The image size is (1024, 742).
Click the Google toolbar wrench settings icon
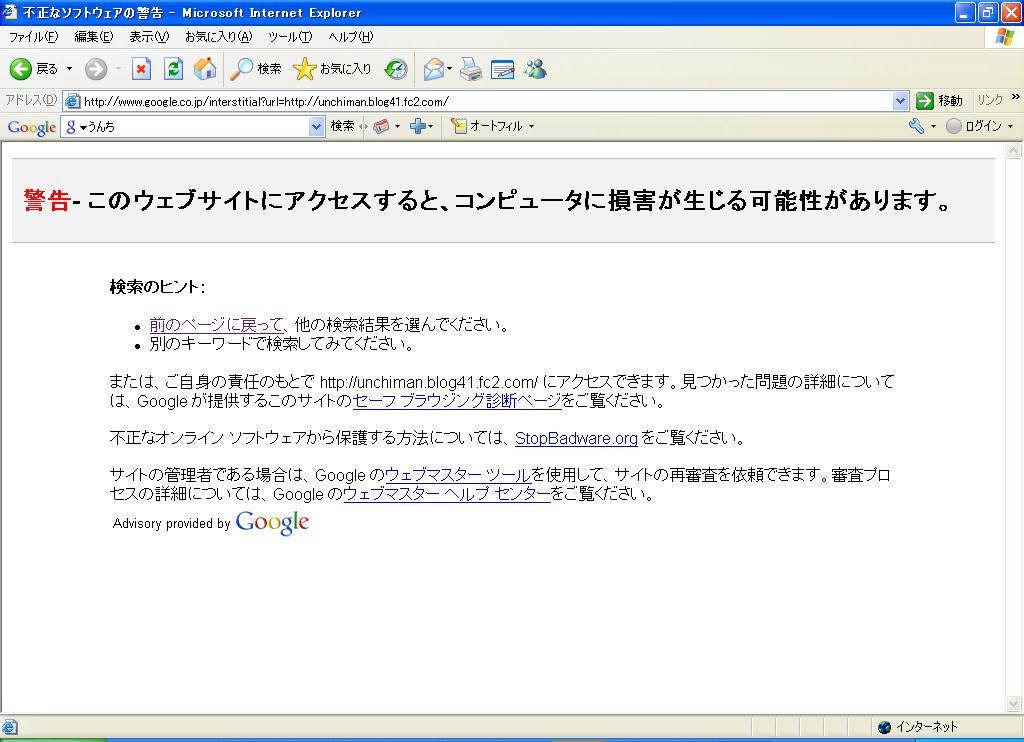tap(916, 126)
